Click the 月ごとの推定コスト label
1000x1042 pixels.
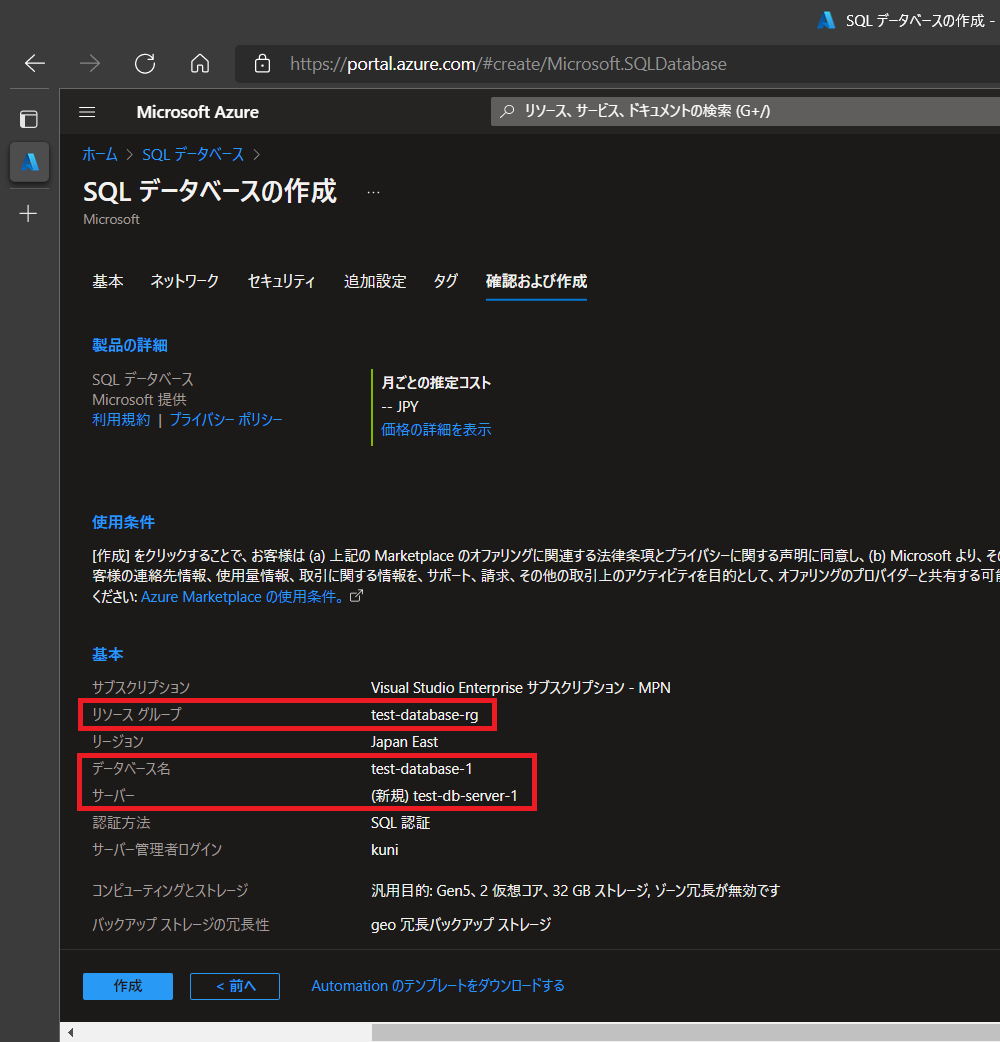click(x=436, y=382)
